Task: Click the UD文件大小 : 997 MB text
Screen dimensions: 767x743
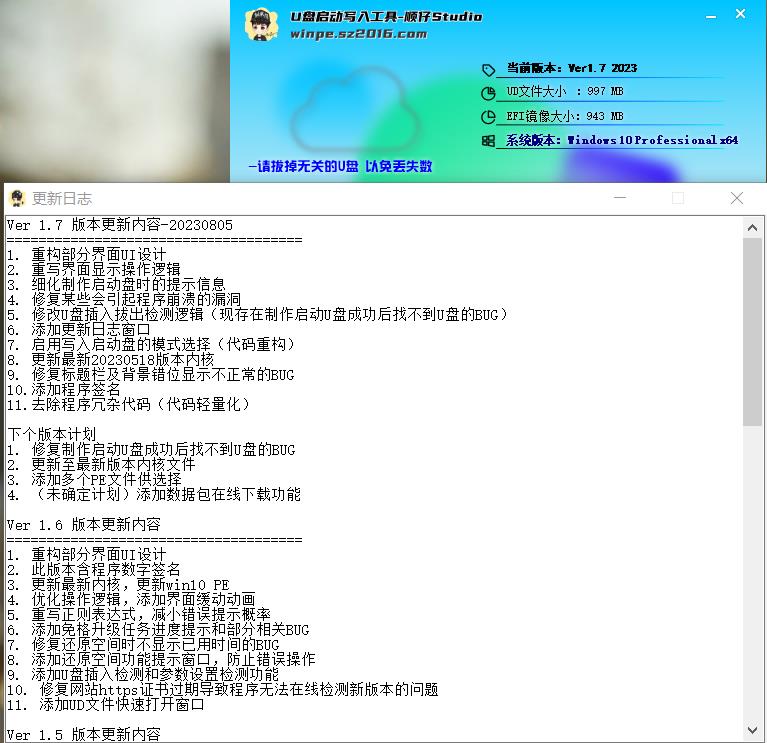Action: pyautogui.click(x=564, y=91)
